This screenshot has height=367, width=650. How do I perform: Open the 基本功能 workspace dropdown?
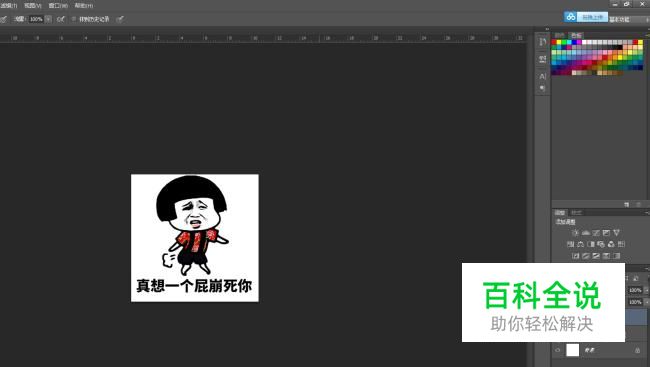coord(629,19)
